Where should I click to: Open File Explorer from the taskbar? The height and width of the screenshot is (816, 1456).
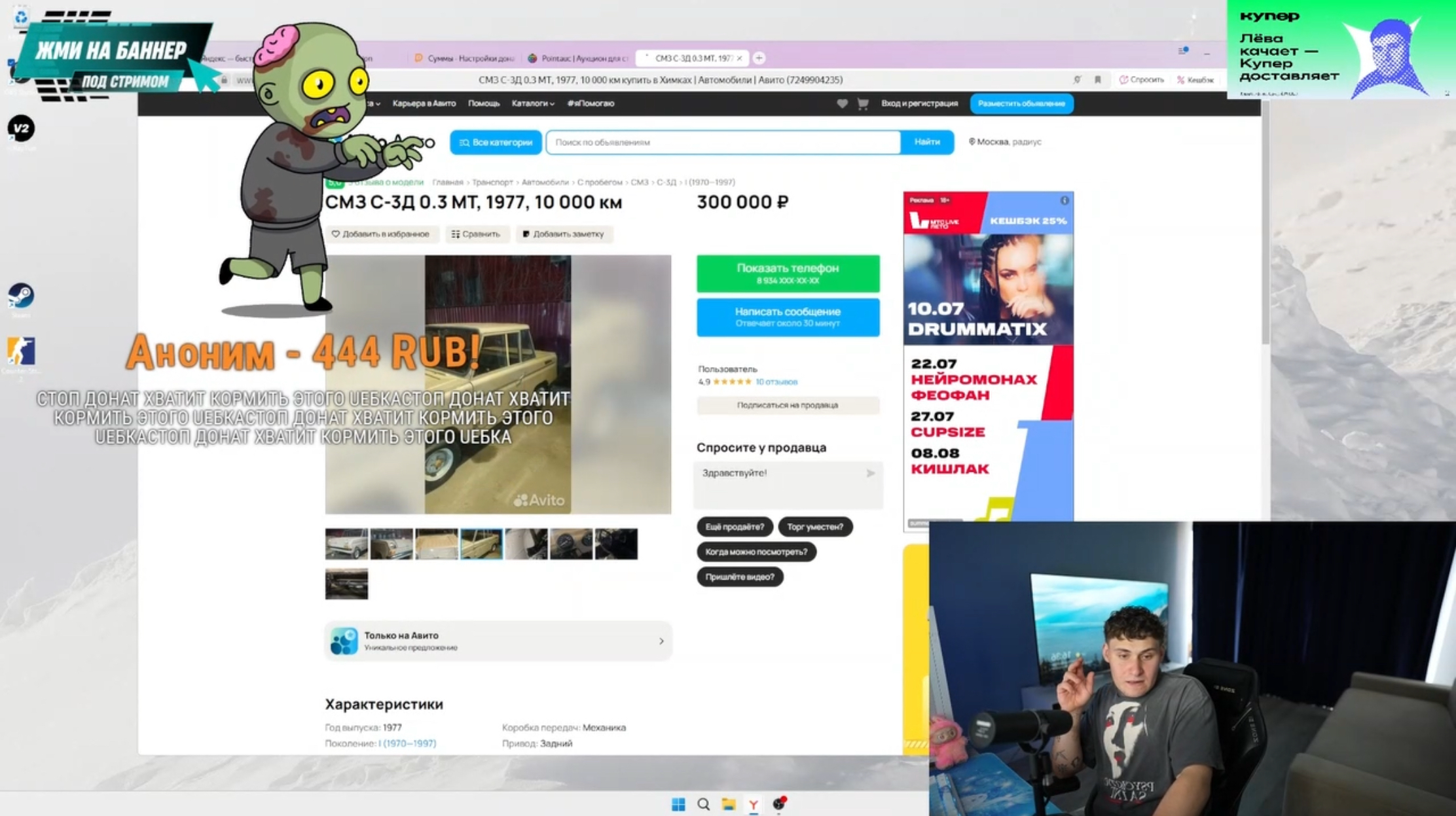pyautogui.click(x=728, y=804)
